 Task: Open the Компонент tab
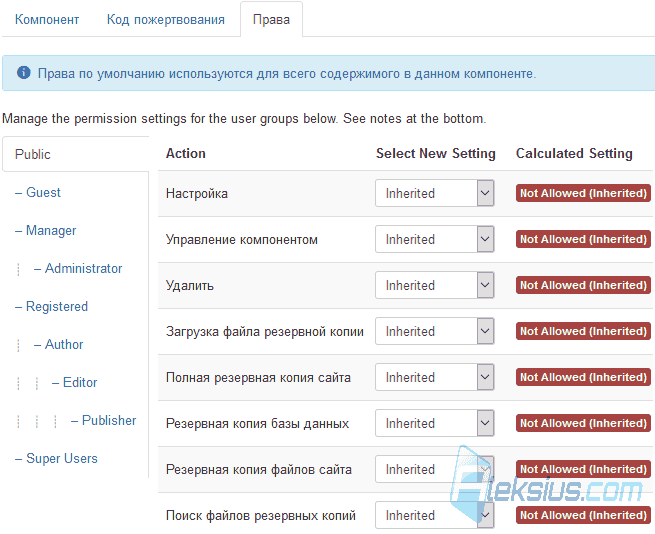click(47, 19)
